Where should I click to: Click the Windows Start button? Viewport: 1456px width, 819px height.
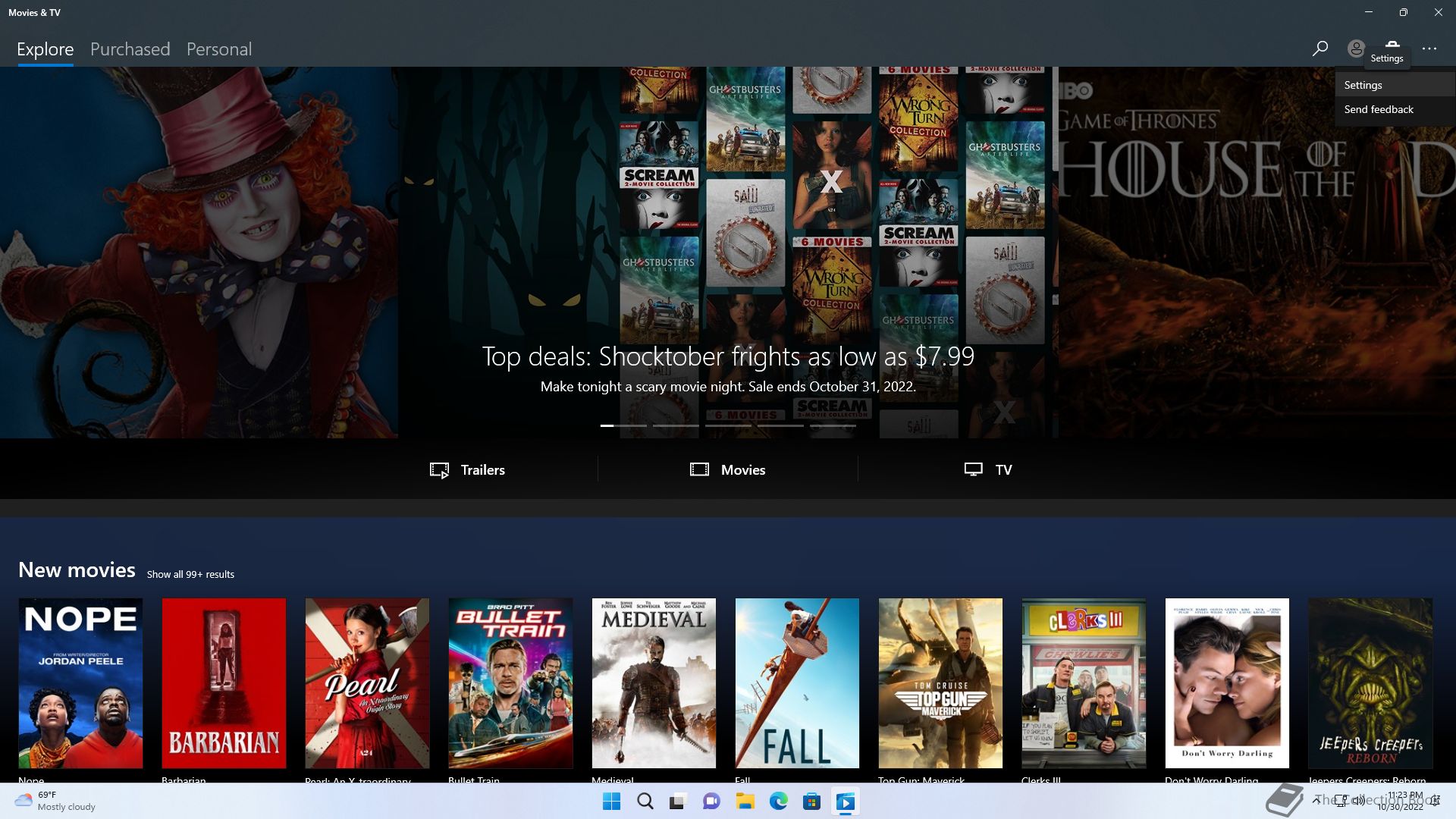pos(611,802)
